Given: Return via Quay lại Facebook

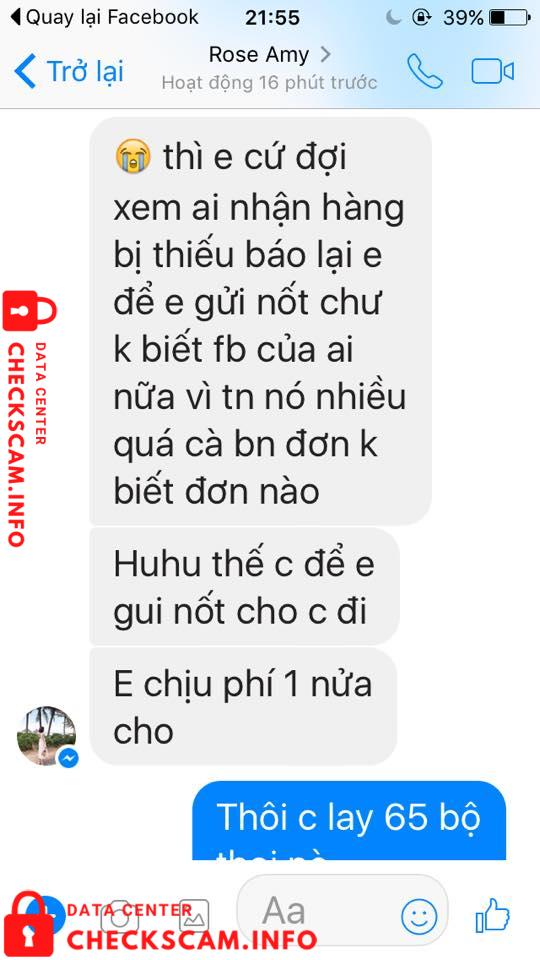Looking at the screenshot, I should [x=104, y=17].
